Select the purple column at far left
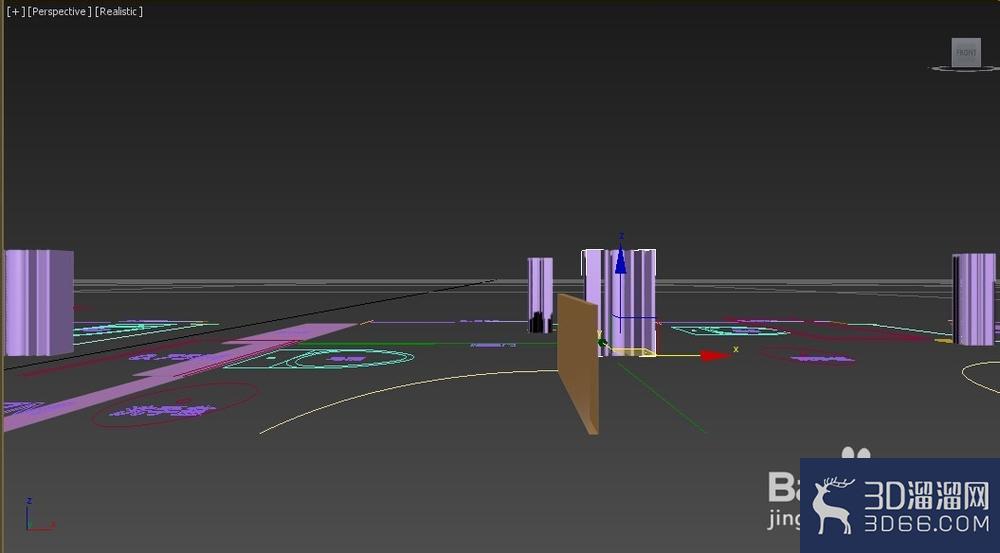This screenshot has height=553, width=1000. [x=38, y=302]
